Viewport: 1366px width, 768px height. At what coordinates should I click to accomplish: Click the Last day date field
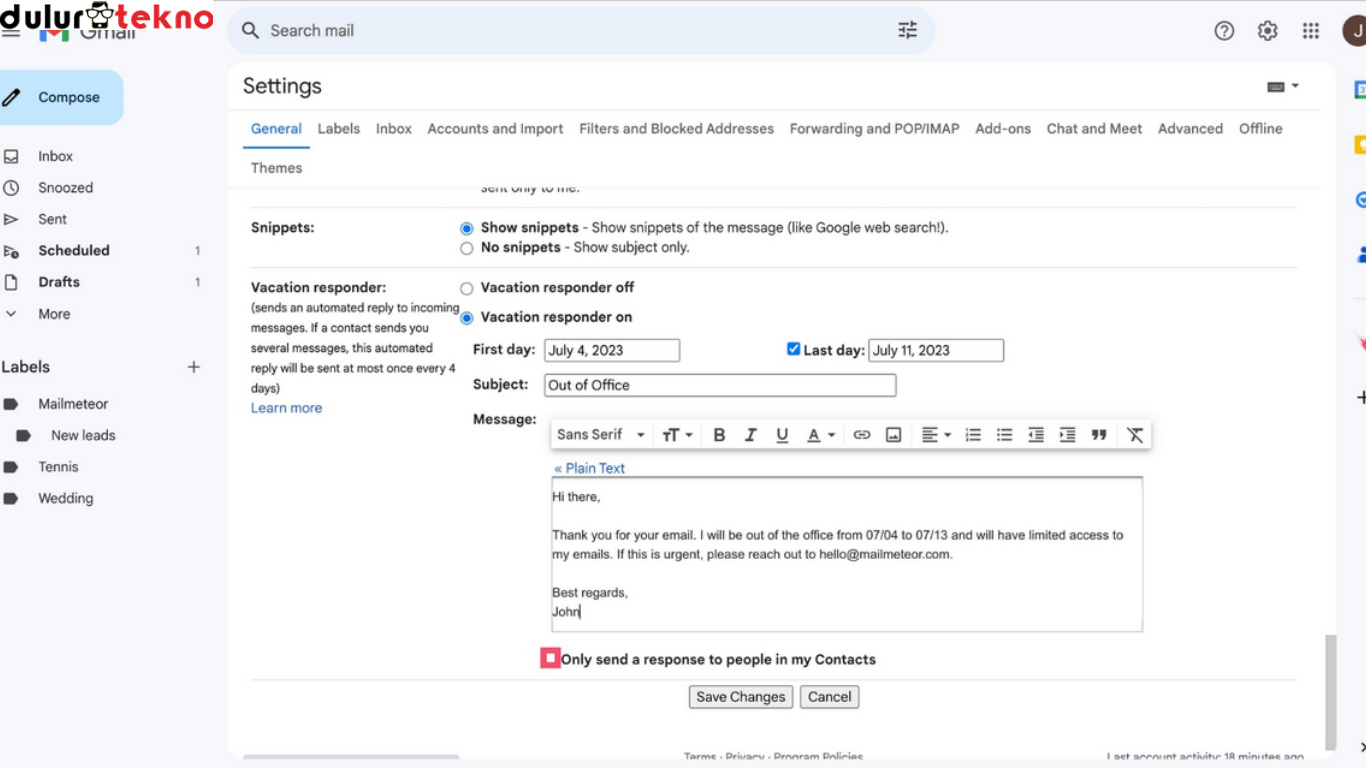point(936,350)
